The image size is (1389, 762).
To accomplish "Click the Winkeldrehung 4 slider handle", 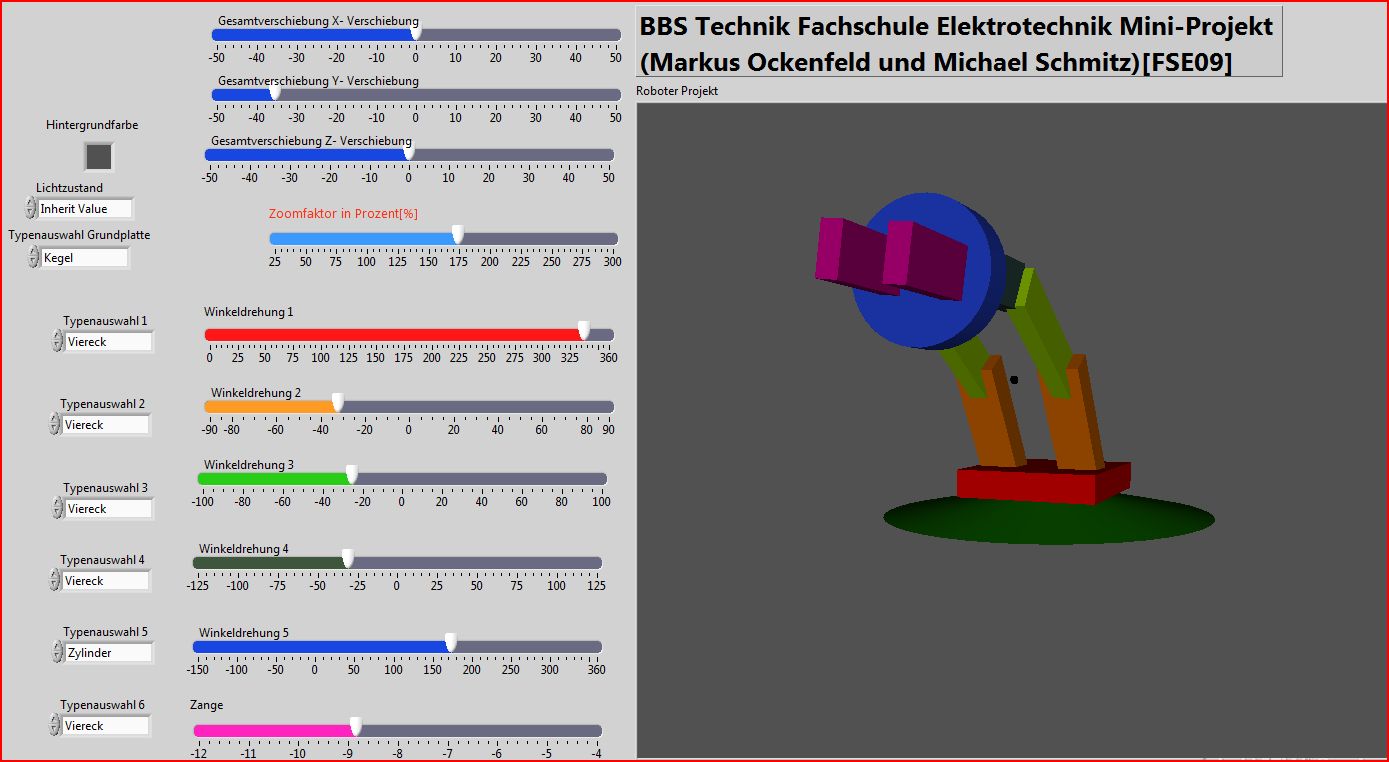I will (x=348, y=558).
